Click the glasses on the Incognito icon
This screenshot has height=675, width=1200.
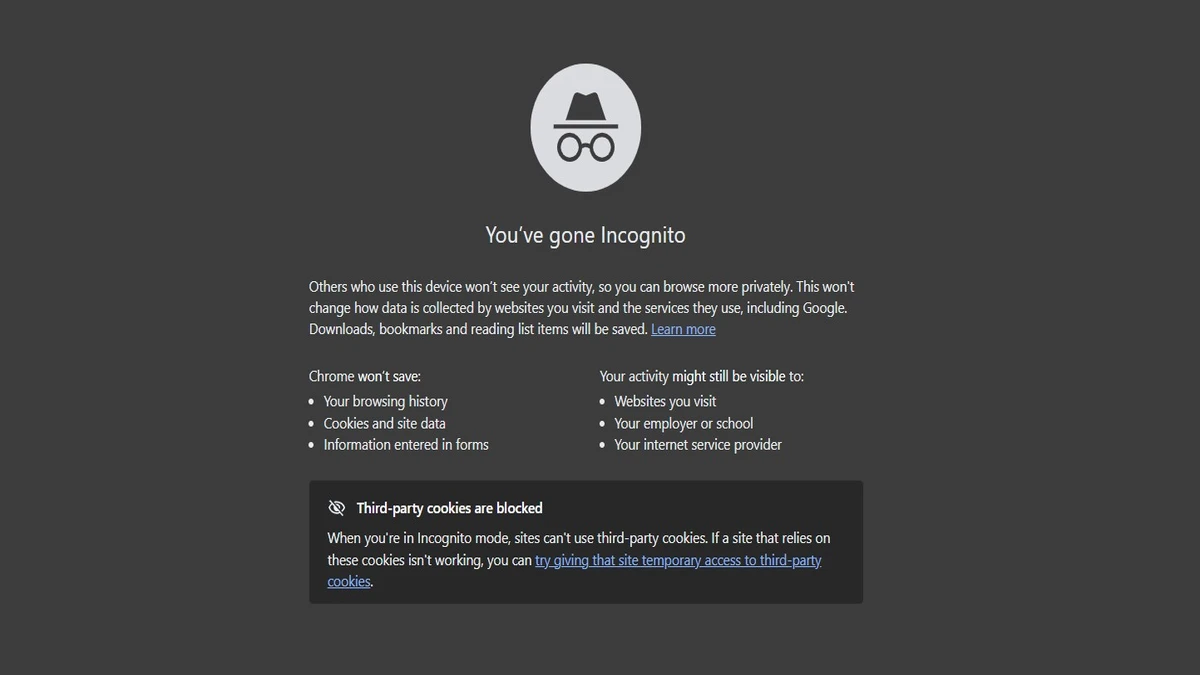585,145
